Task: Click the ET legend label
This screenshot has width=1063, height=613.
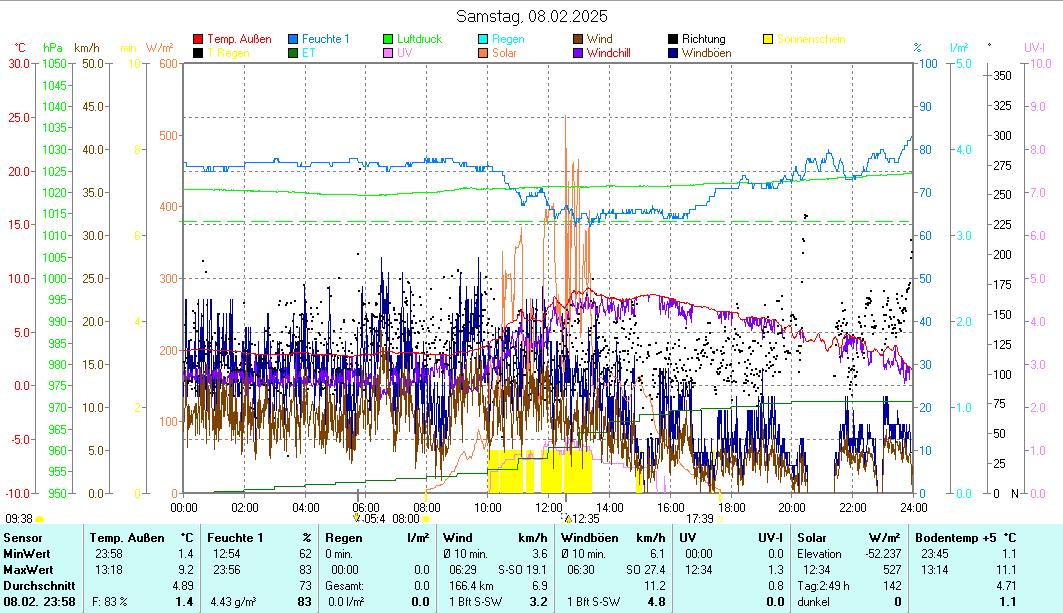Action: (308, 53)
